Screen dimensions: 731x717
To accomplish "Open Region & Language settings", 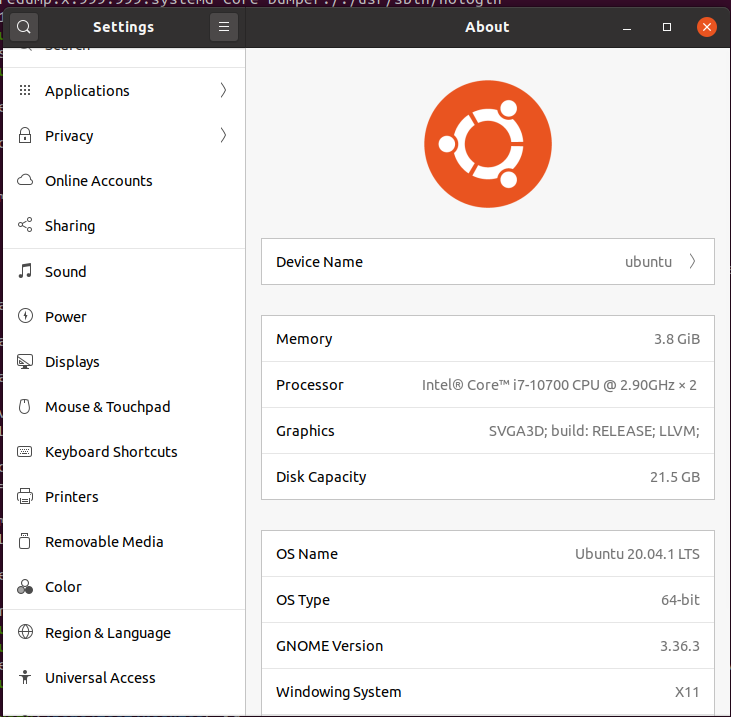I will (x=107, y=633).
